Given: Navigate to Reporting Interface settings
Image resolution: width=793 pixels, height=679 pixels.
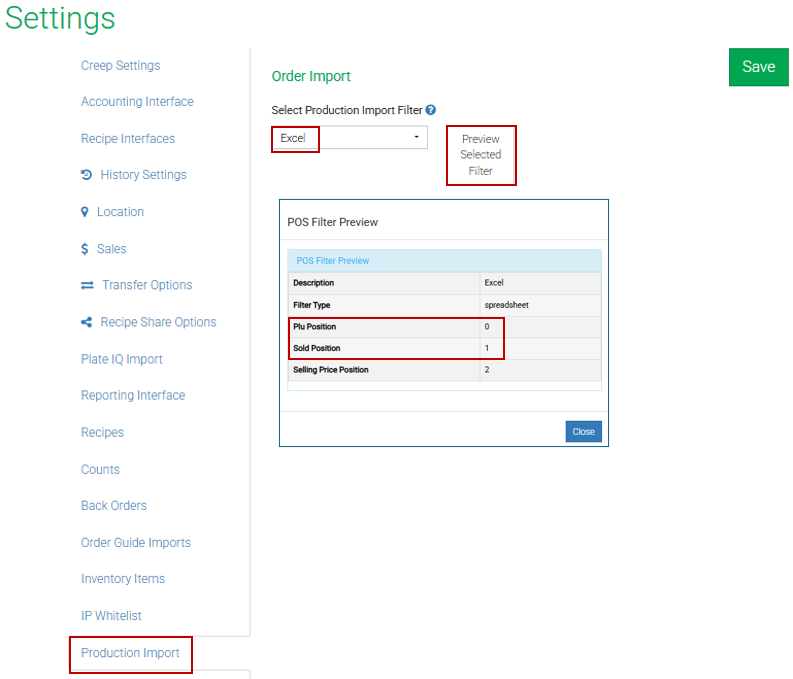Looking at the screenshot, I should (133, 396).
